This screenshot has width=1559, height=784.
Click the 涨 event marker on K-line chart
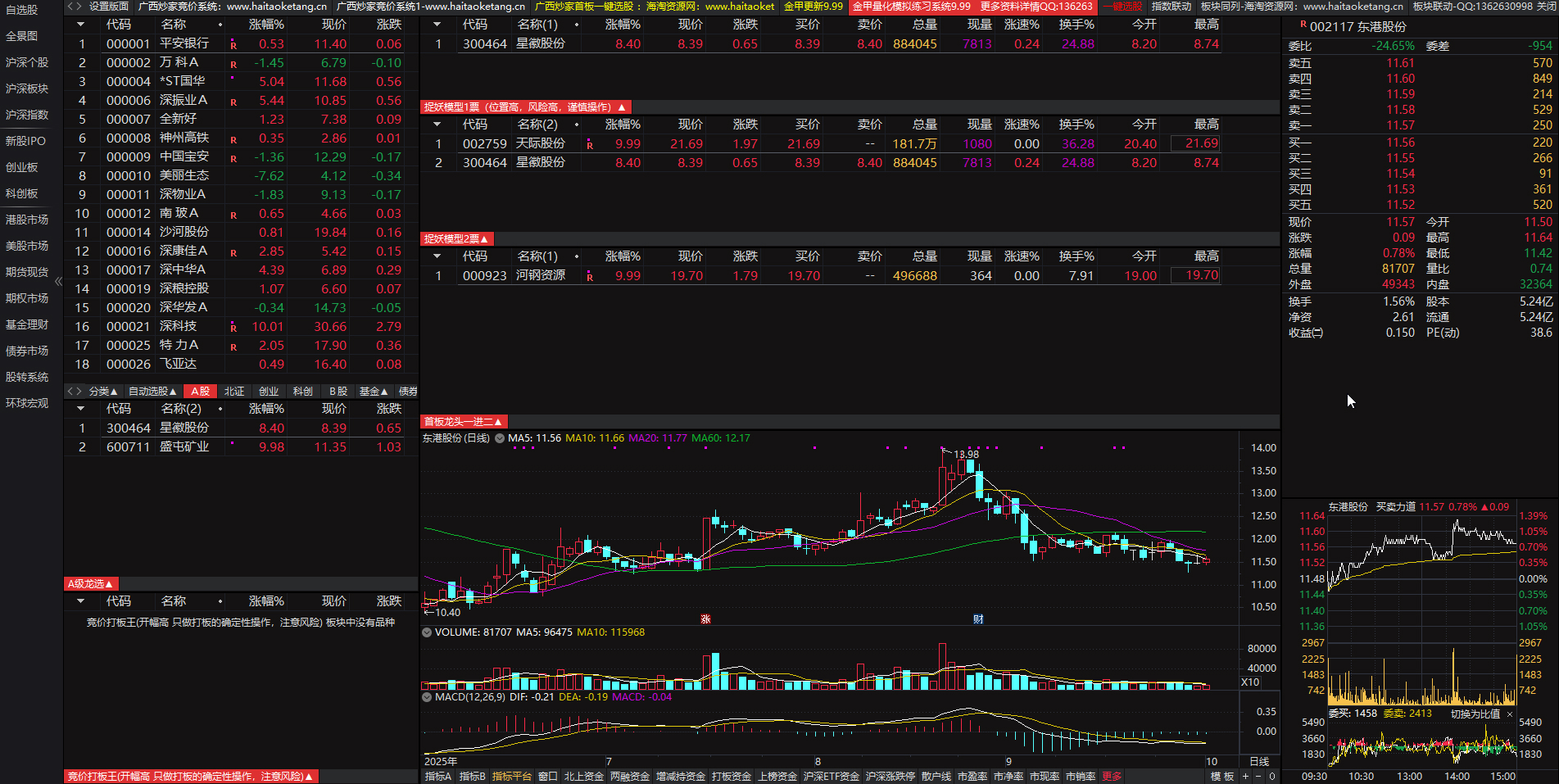click(705, 619)
